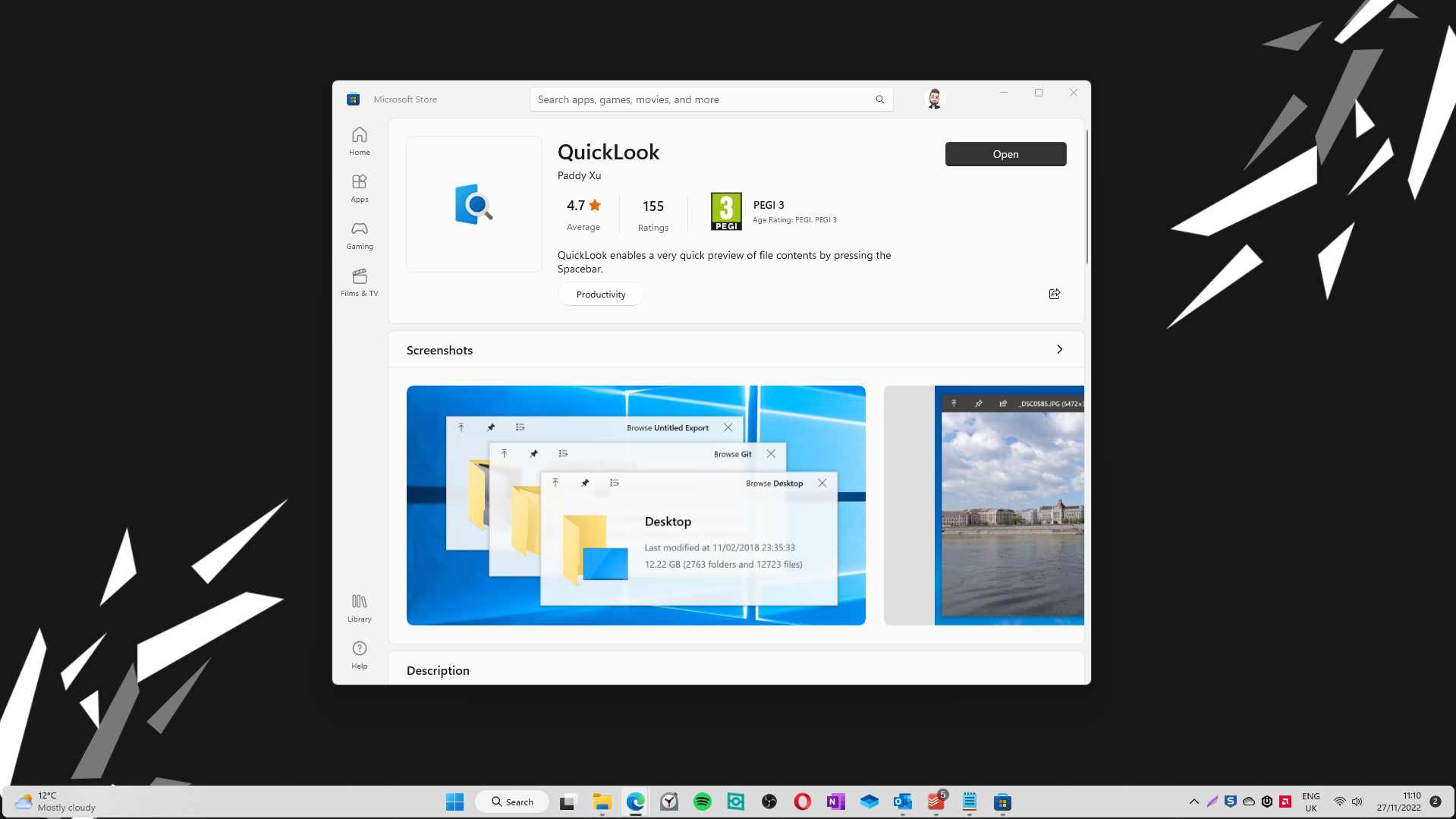
Task: Expand Screenshots to see all images
Action: 1059,349
